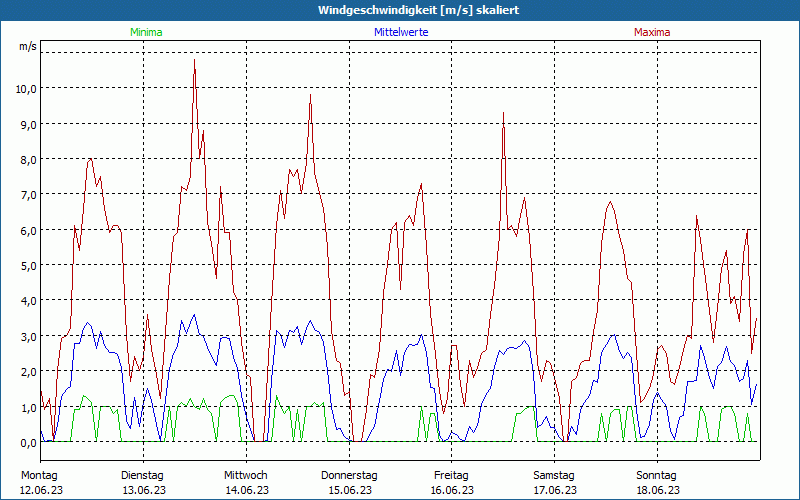Click the 3,0 y-axis value

(x=28, y=336)
